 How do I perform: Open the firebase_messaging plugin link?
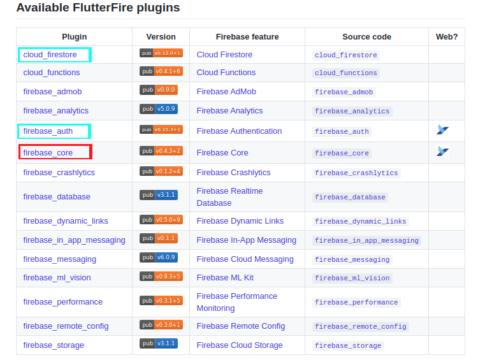click(60, 259)
